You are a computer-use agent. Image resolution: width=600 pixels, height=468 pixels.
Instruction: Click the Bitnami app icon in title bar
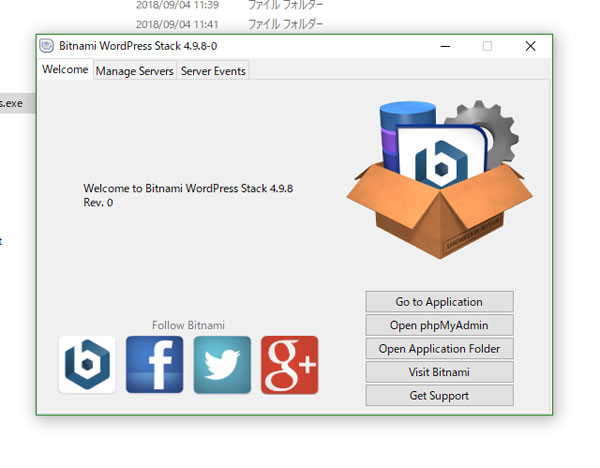pyautogui.click(x=47, y=46)
